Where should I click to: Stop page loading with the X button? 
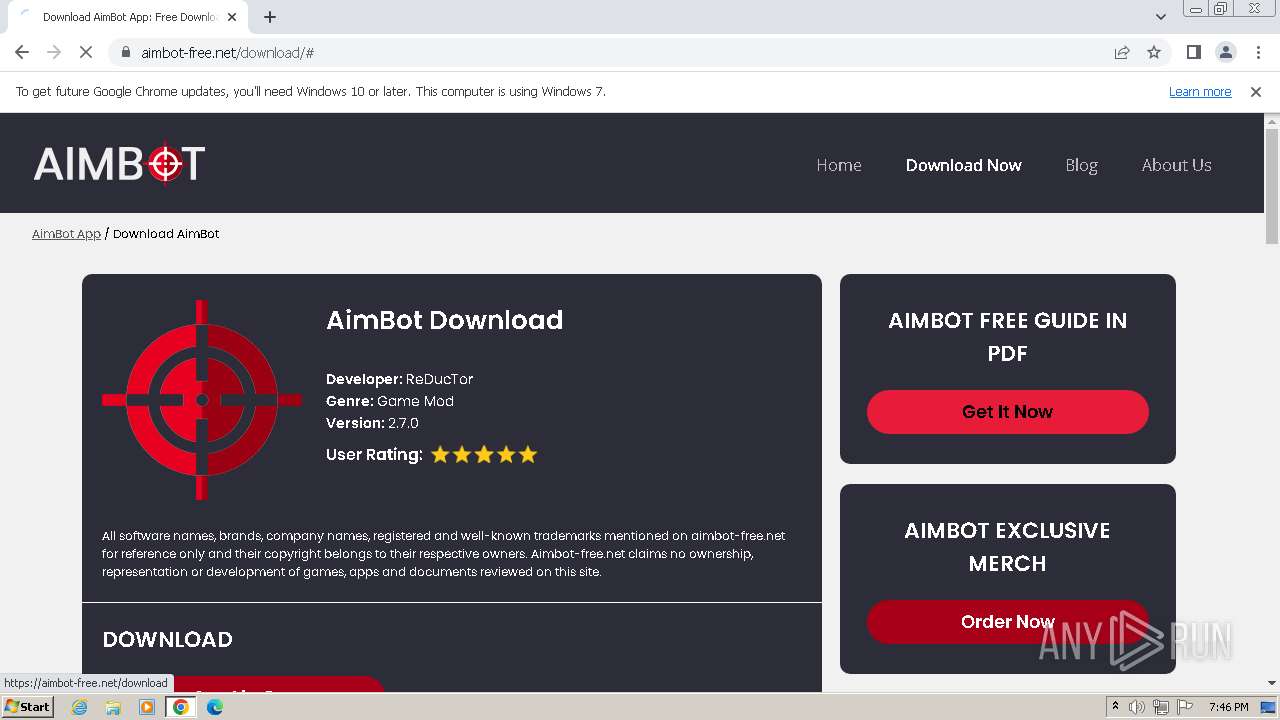pyautogui.click(x=86, y=52)
